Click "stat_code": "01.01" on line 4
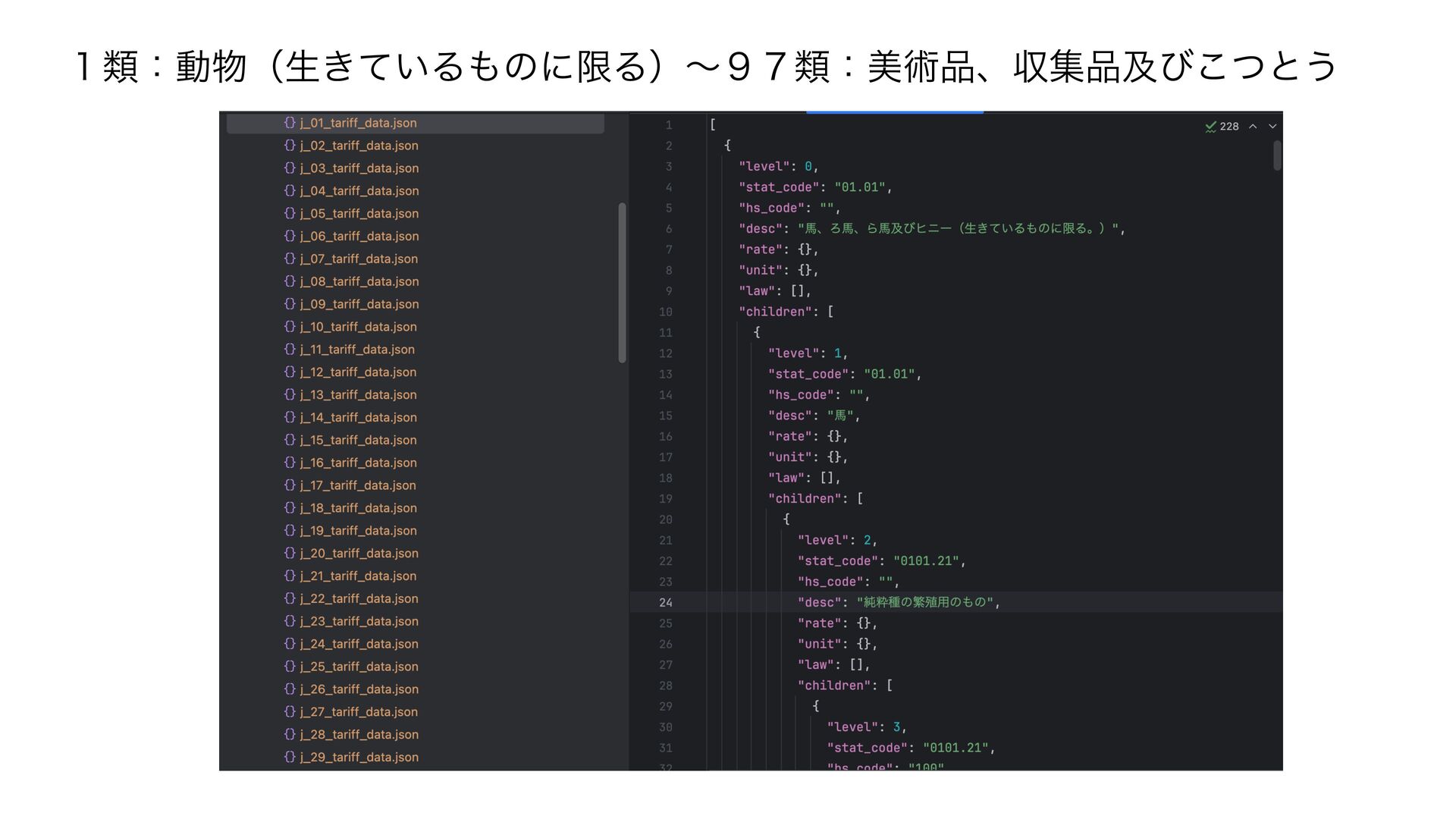 click(813, 187)
